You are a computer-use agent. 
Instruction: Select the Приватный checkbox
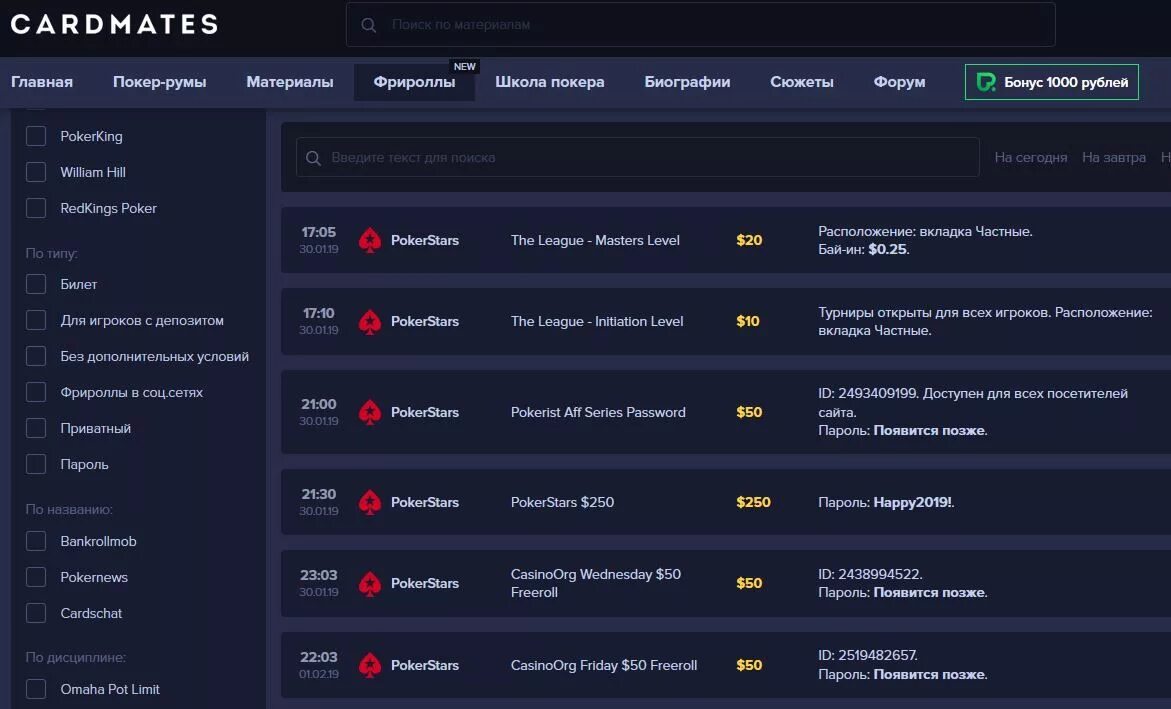[x=36, y=427]
